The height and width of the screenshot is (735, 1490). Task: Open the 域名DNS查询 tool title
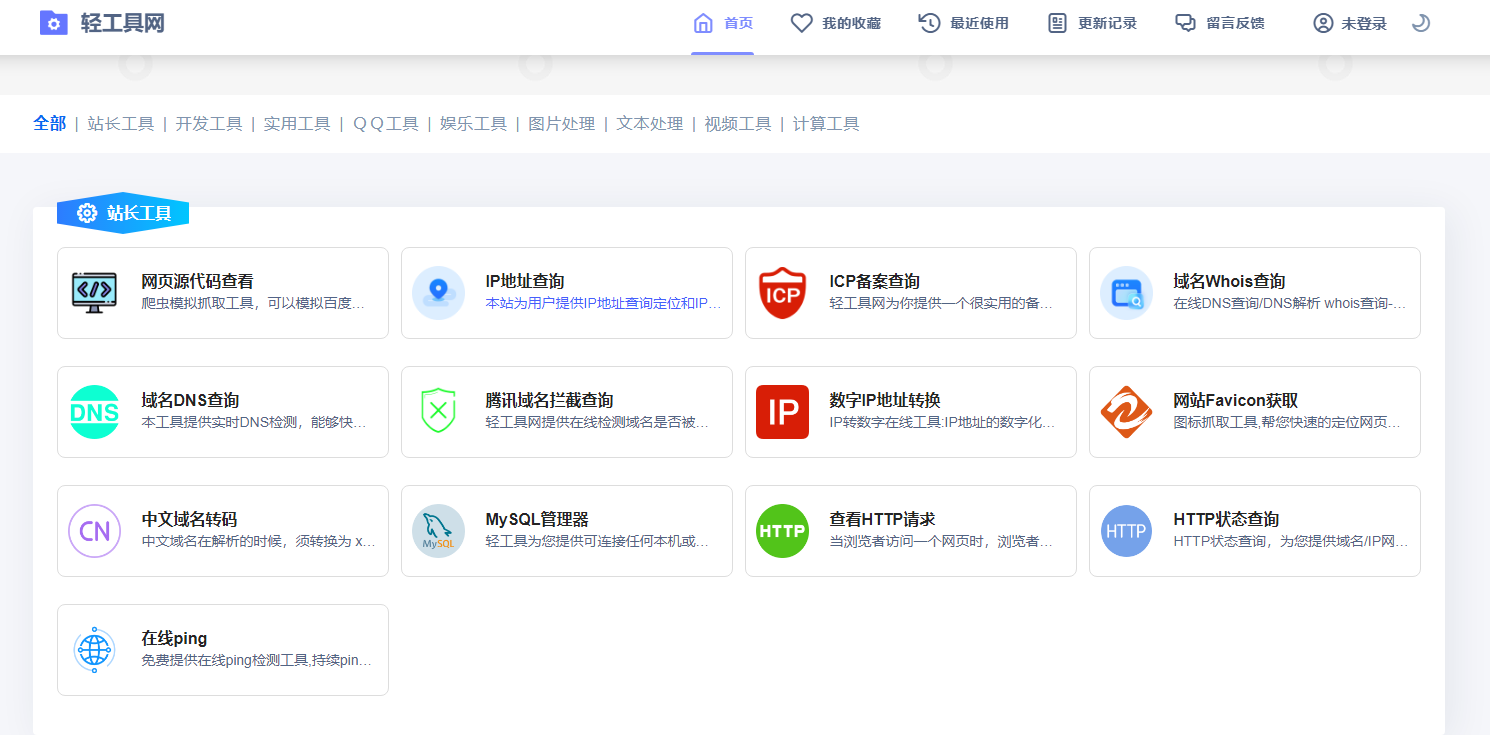point(190,401)
